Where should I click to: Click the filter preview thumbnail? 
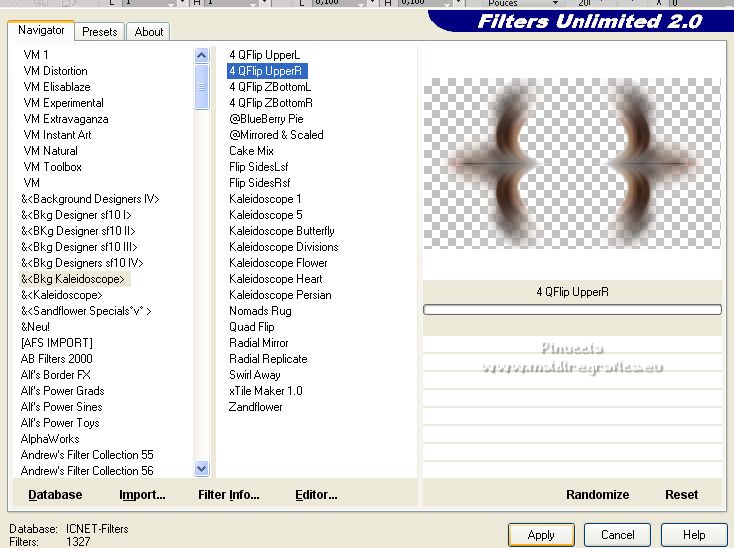click(x=572, y=163)
